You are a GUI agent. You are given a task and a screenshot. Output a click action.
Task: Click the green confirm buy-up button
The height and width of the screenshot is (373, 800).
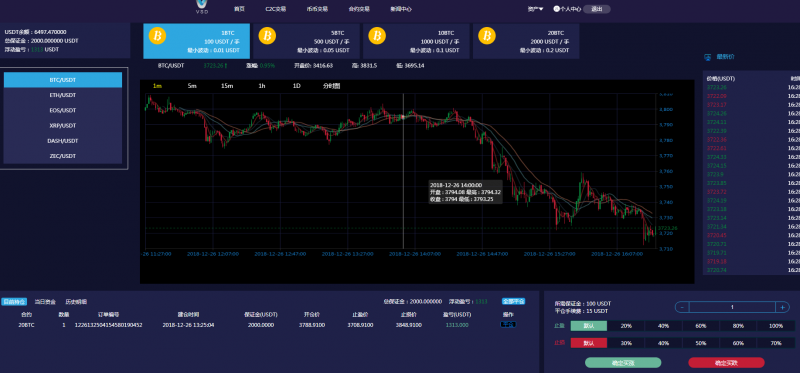[x=623, y=363]
